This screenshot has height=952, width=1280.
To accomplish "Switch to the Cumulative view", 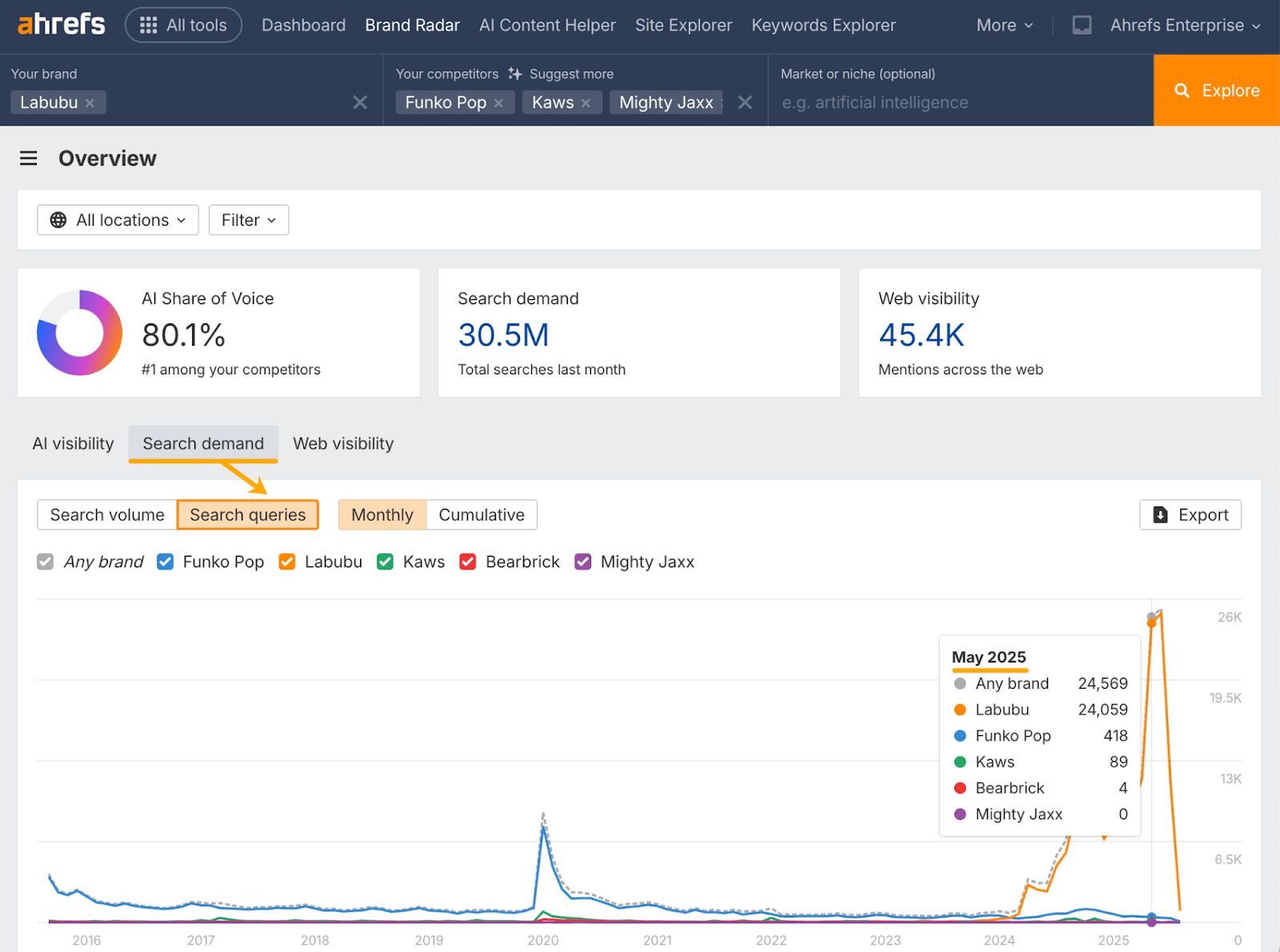I will 482,514.
